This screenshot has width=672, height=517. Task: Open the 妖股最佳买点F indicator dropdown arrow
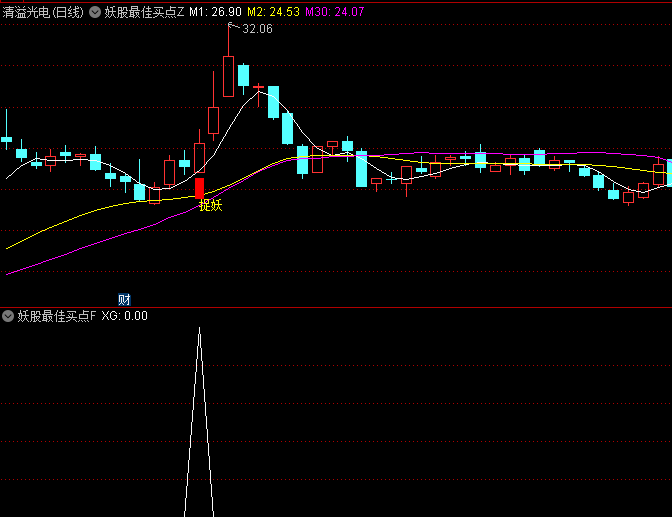[8, 316]
